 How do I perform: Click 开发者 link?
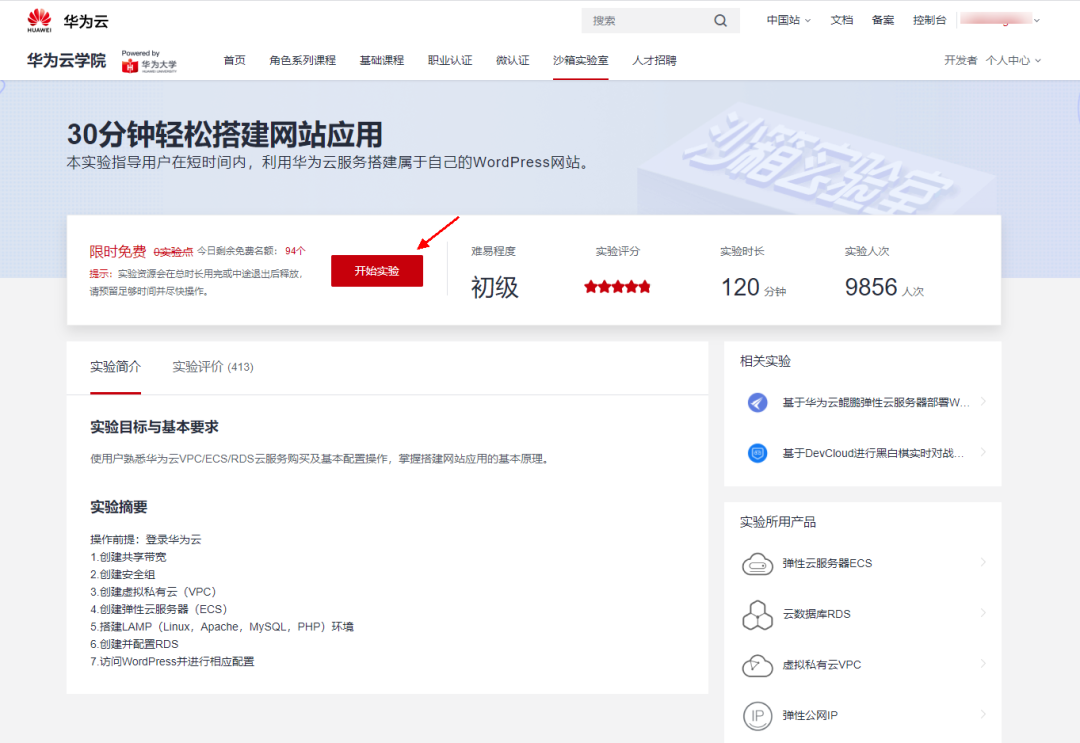coord(961,61)
